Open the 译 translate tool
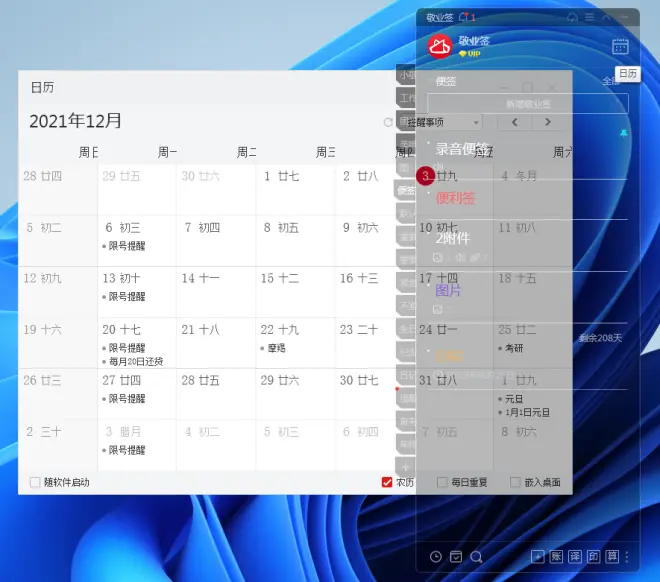 (575, 557)
